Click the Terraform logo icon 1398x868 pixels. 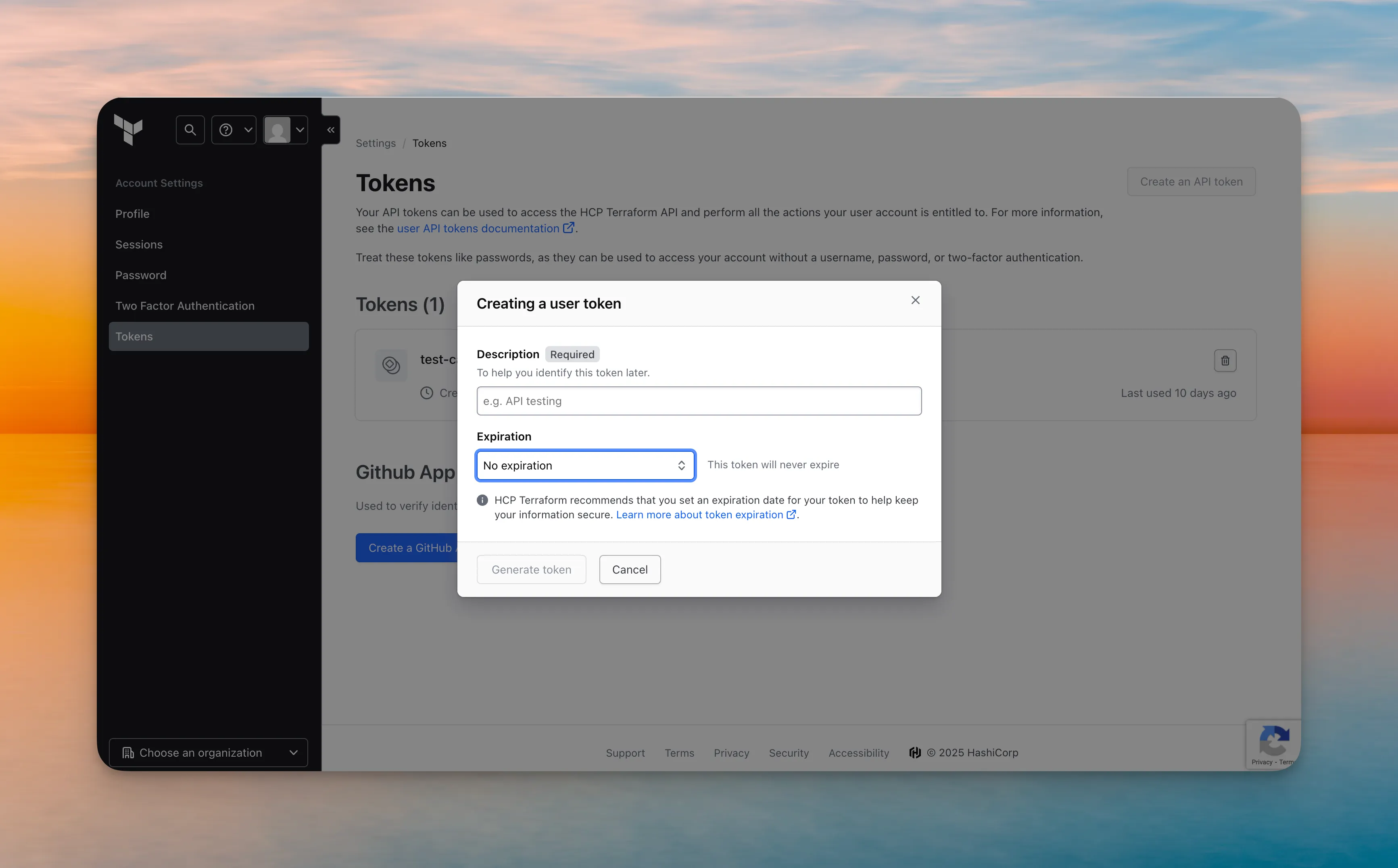point(129,130)
